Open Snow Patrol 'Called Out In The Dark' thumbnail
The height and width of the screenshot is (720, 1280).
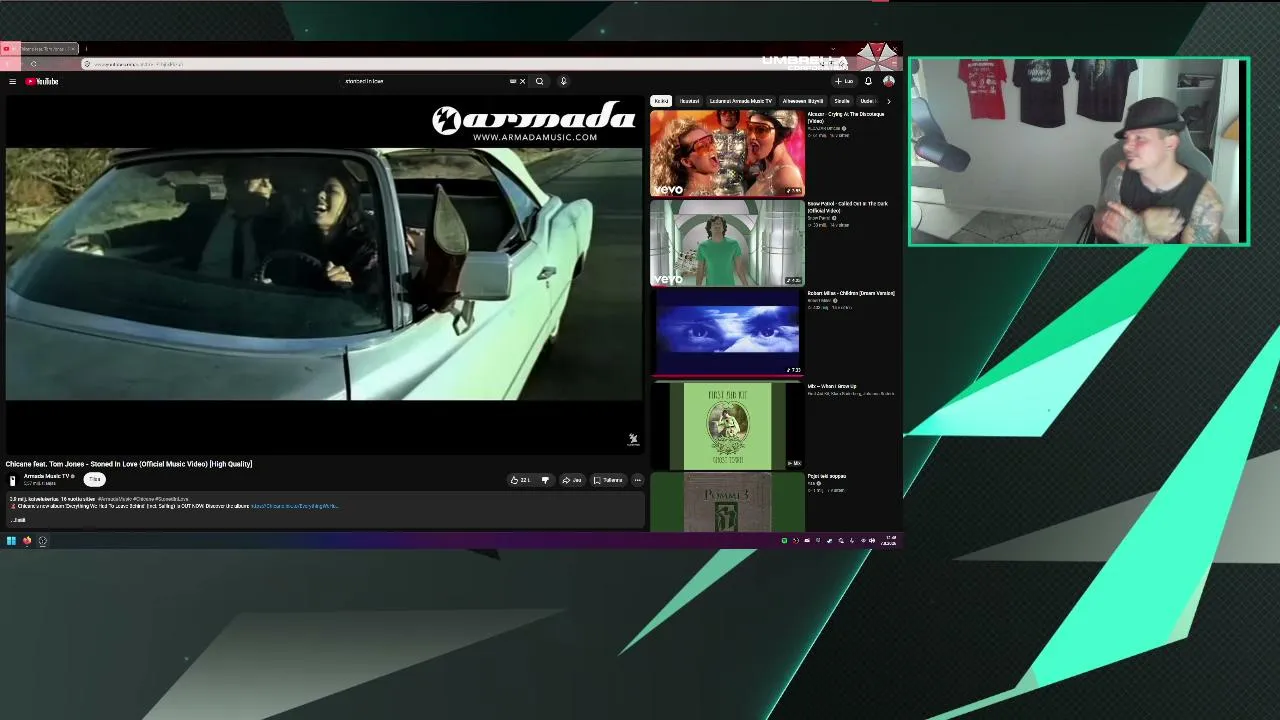click(727, 243)
